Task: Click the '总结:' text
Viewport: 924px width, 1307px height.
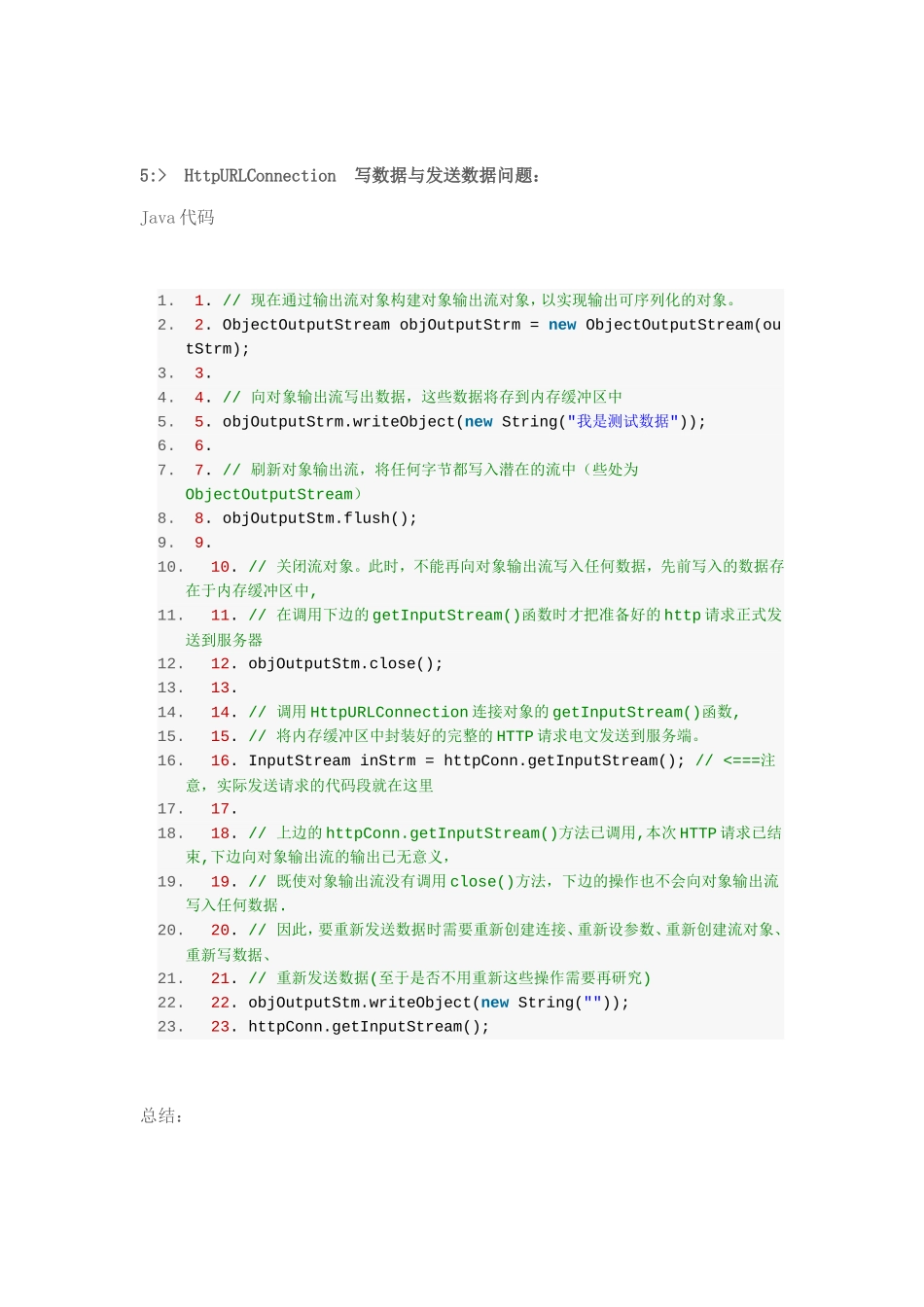Action: click(x=162, y=1116)
